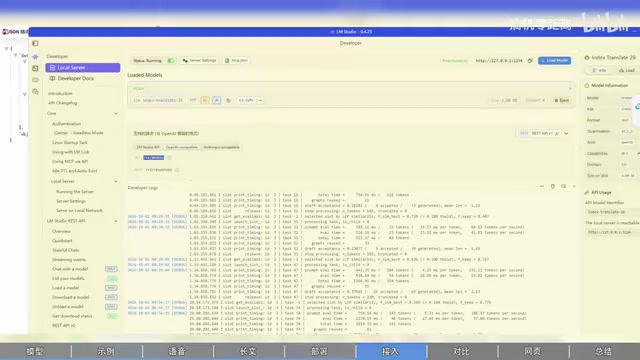Open Unload a model endpoint page
The width and height of the screenshot is (640, 360).
coord(68,307)
